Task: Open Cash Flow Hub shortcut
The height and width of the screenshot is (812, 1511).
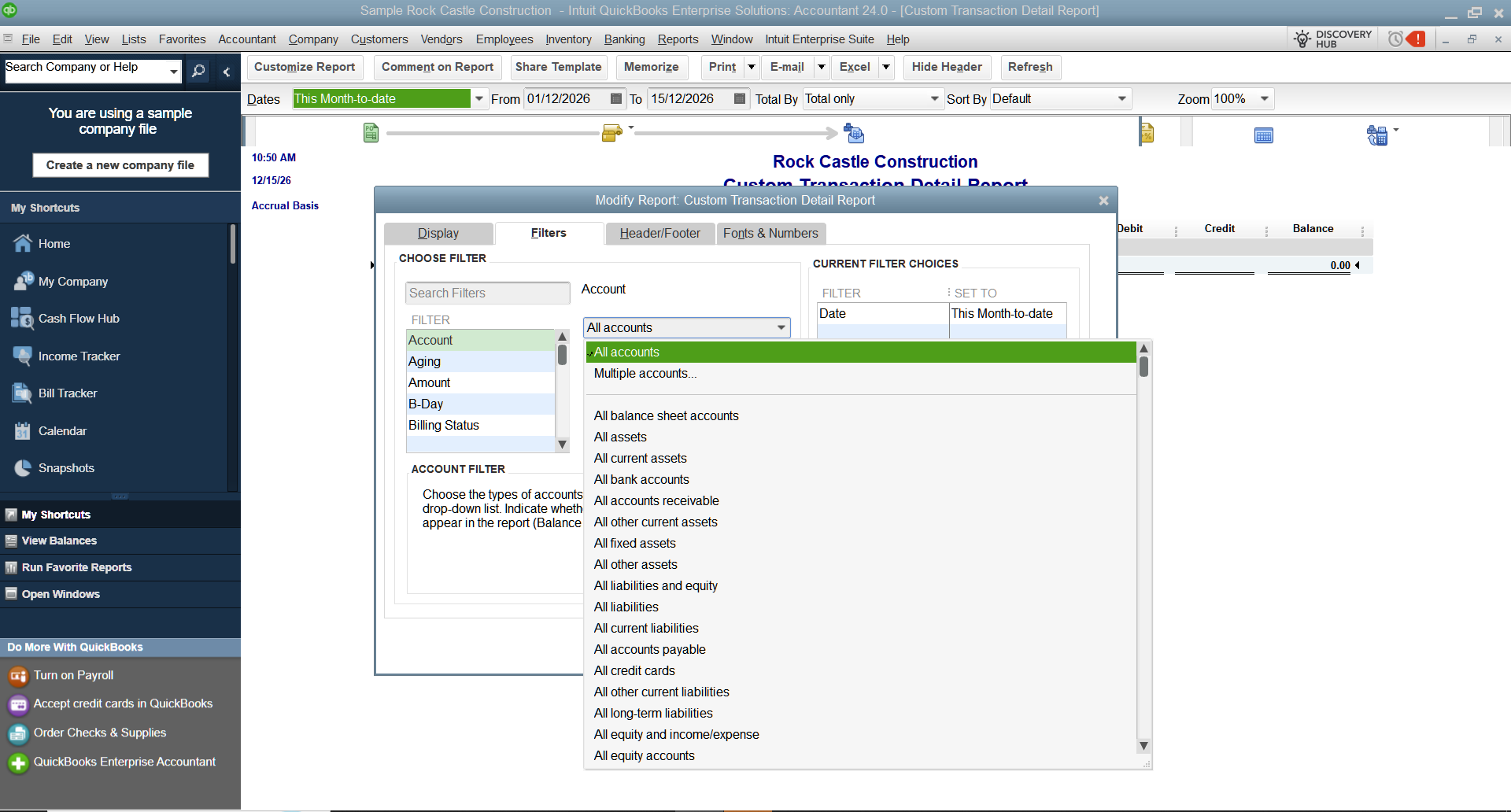Action: point(79,319)
